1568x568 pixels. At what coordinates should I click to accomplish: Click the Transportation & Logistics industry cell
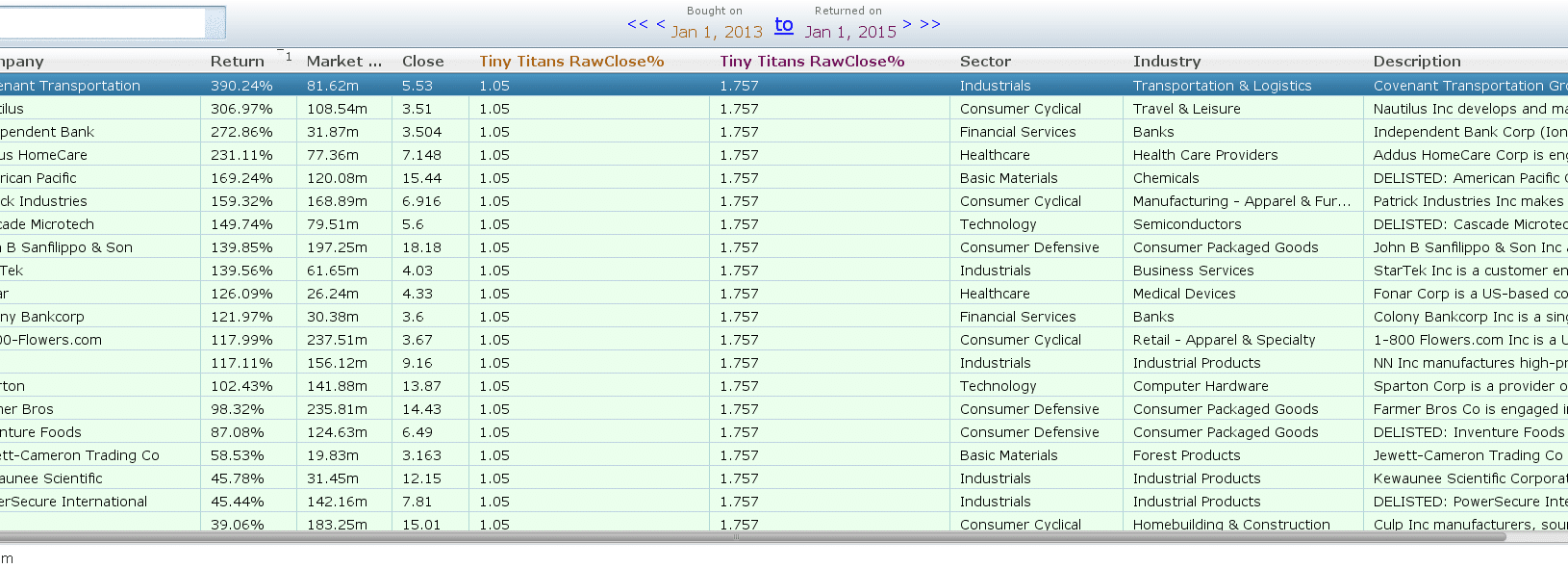click(x=1243, y=86)
